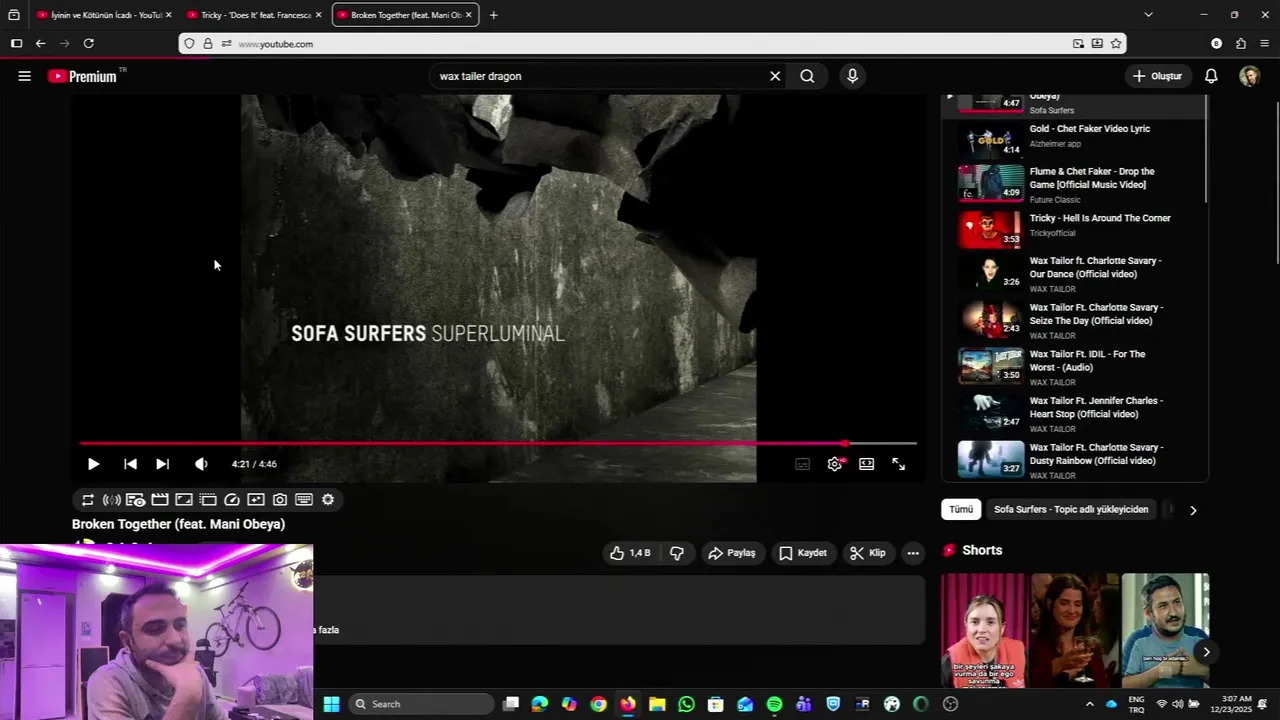The height and width of the screenshot is (720, 1280).
Task: Like the video (1,4 B)
Action: (630, 553)
